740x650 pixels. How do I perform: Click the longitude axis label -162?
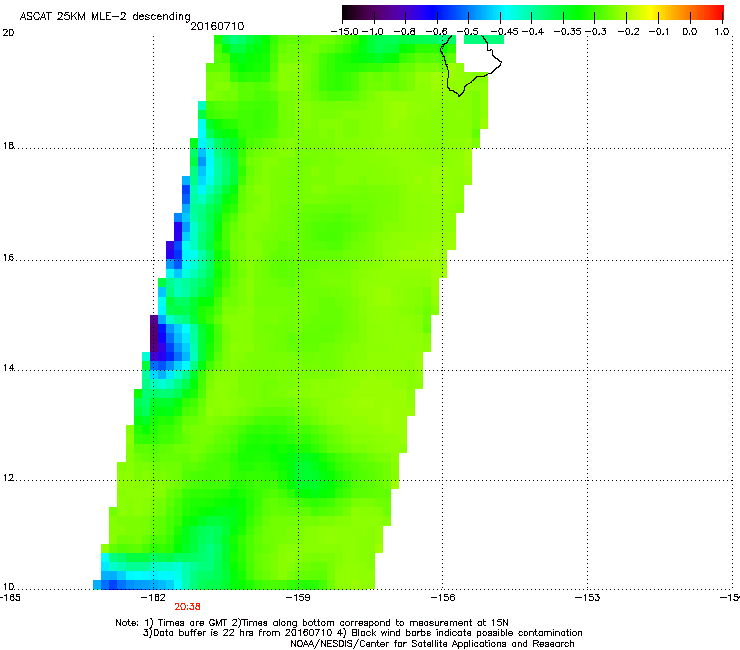coord(153,598)
